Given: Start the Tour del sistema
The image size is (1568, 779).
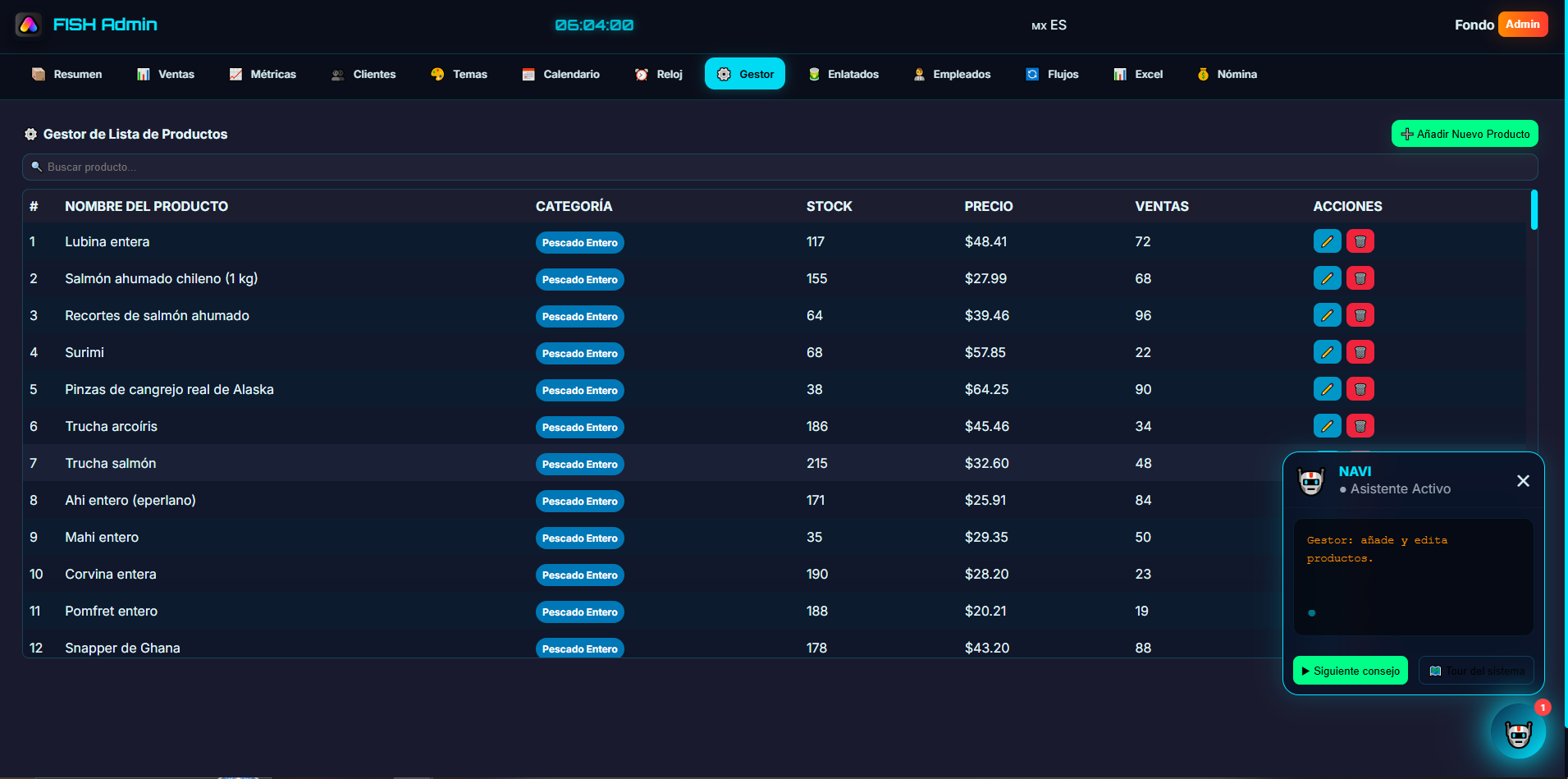Looking at the screenshot, I should tap(1476, 671).
